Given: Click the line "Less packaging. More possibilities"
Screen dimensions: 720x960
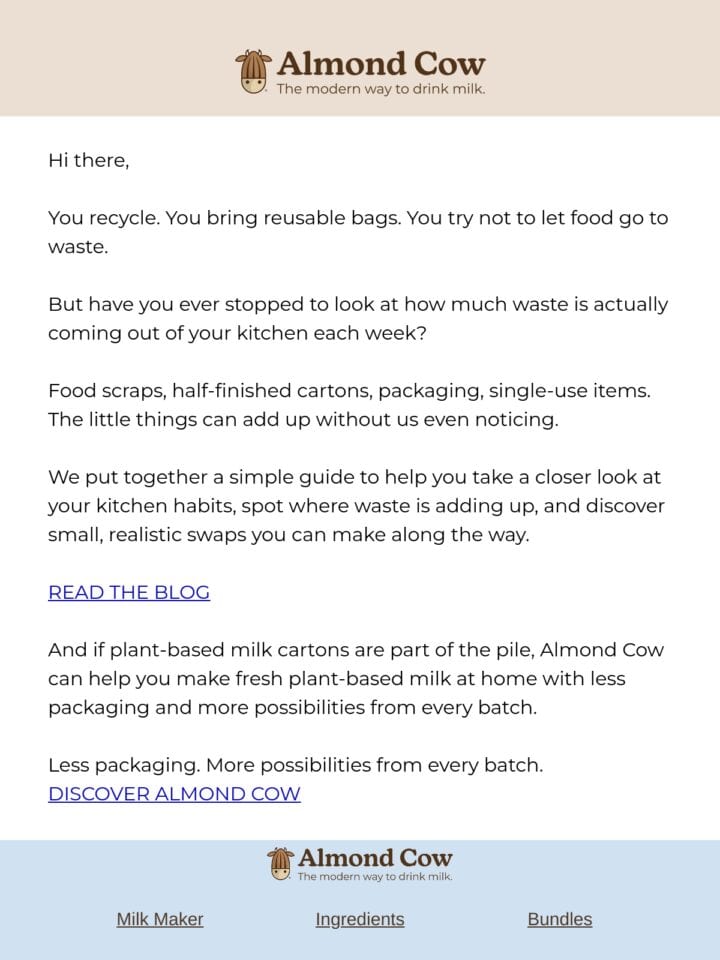Looking at the screenshot, I should click(x=296, y=765).
